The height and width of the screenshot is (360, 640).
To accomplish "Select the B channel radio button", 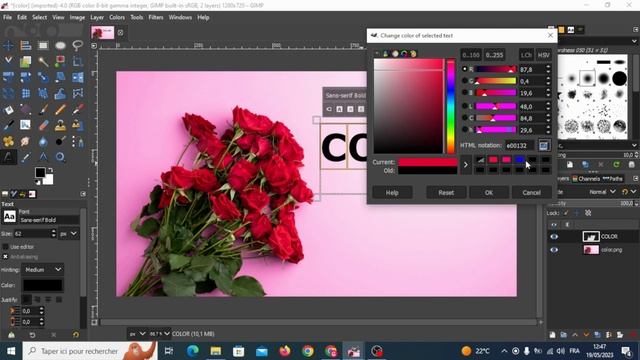I will (464, 93).
